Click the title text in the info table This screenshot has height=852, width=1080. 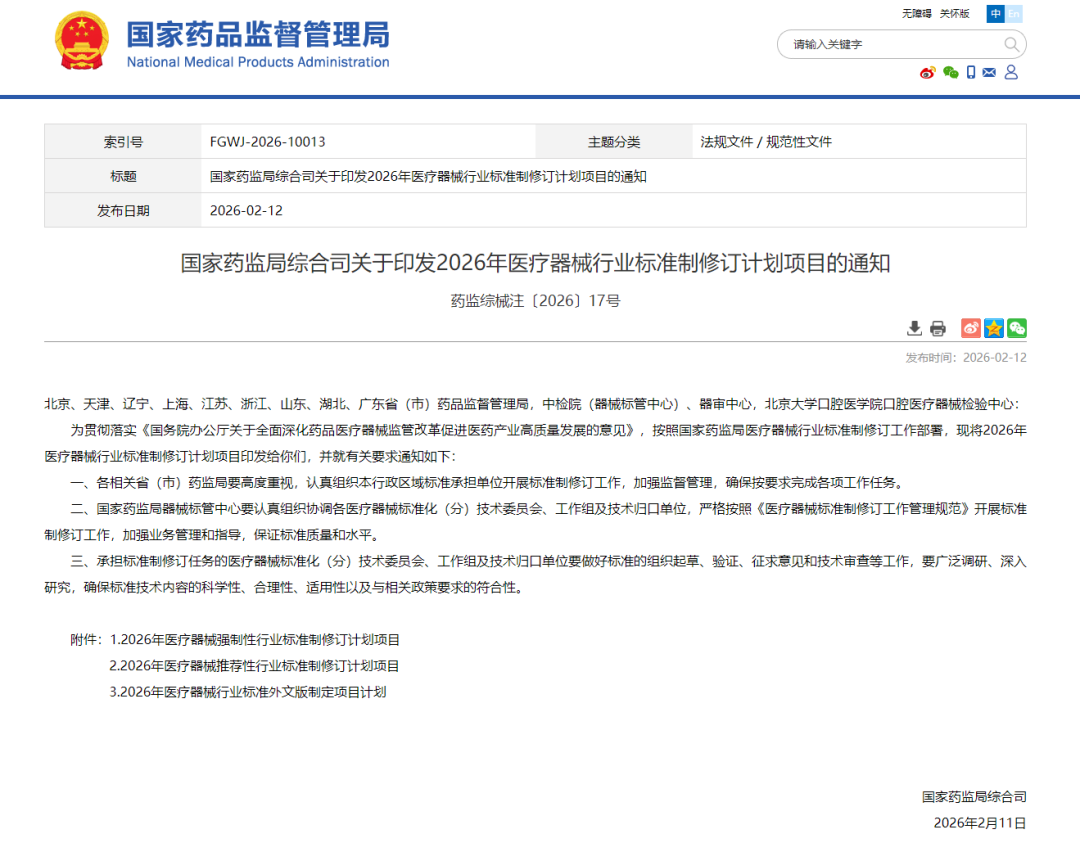click(428, 176)
